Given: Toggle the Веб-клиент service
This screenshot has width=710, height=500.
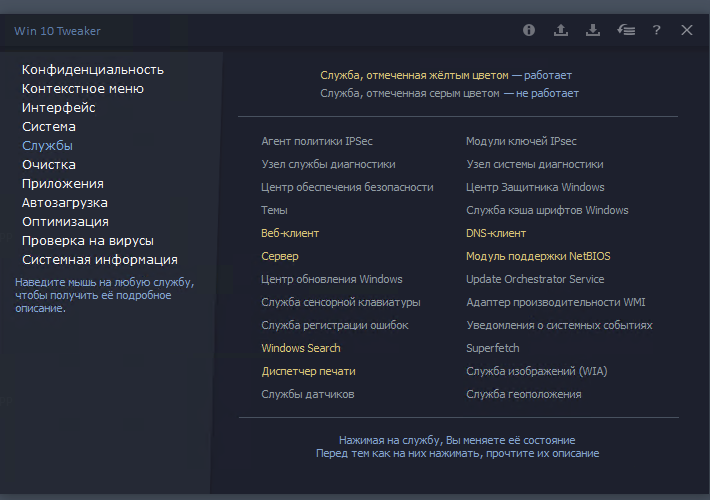Looking at the screenshot, I should [290, 233].
